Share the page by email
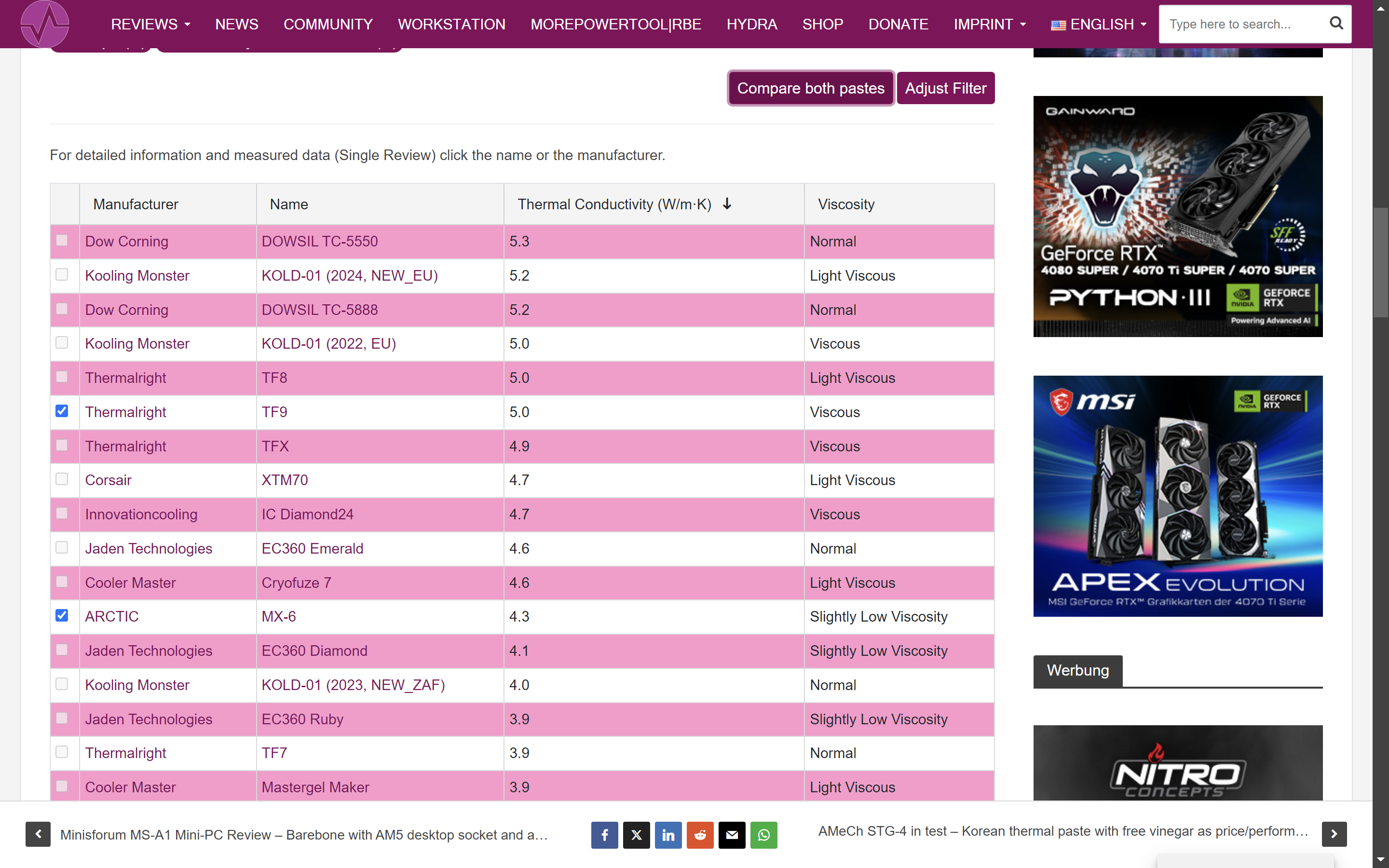Screen dimensions: 1389x868 [x=732, y=835]
